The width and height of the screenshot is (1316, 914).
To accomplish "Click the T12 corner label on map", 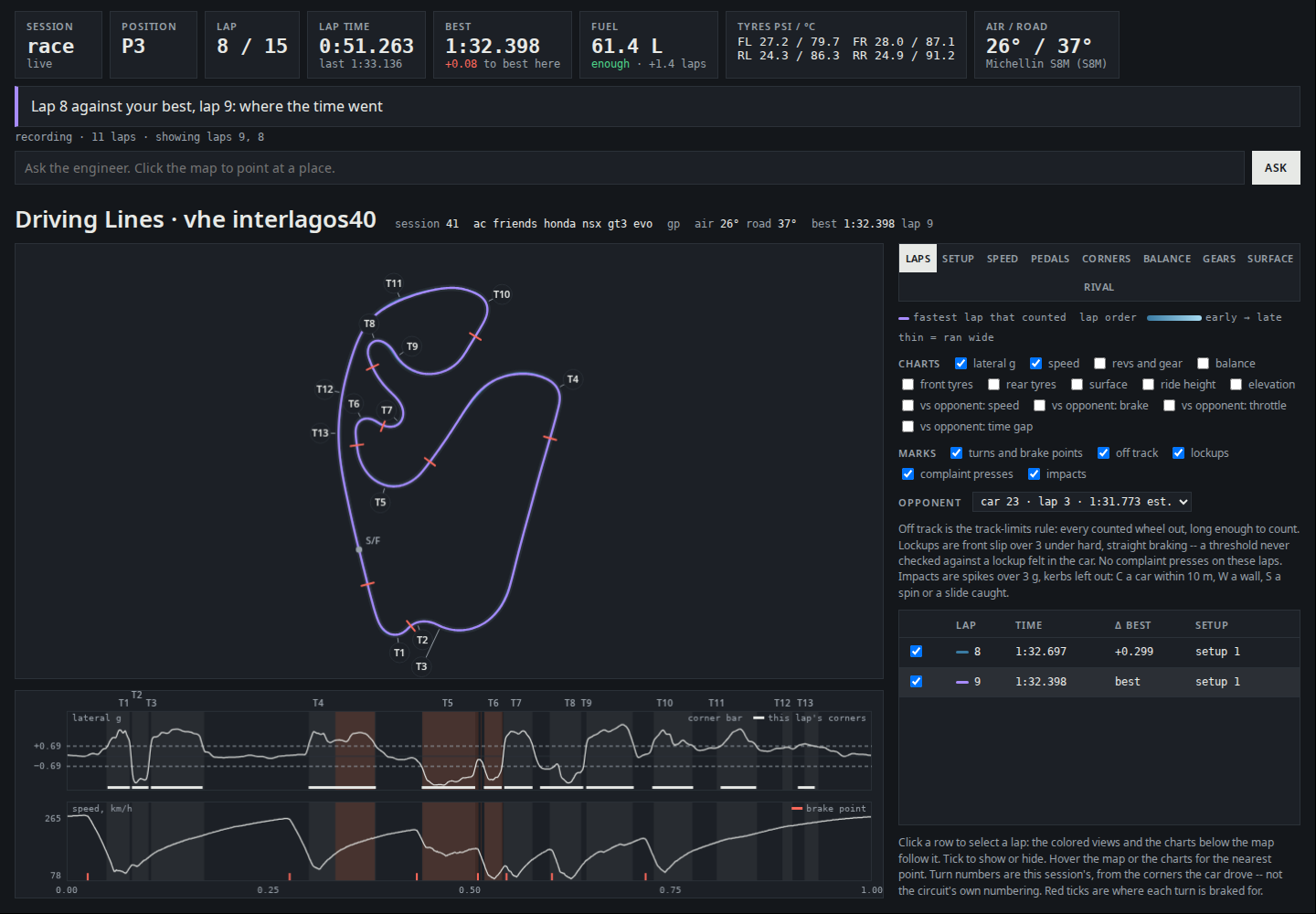I will pos(324,389).
